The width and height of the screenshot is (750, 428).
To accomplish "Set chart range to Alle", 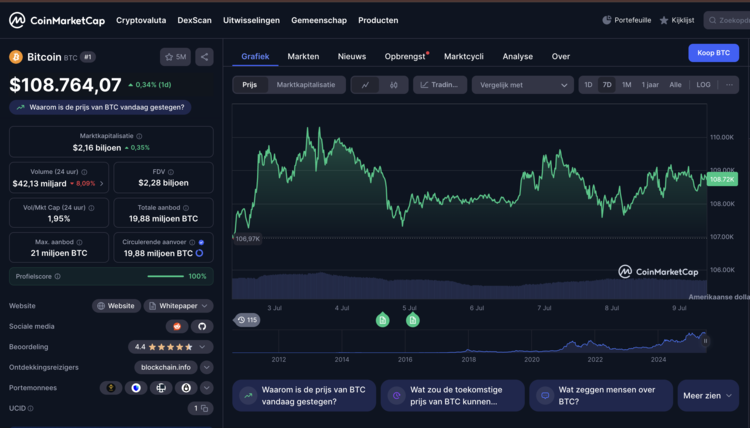I will pos(675,85).
